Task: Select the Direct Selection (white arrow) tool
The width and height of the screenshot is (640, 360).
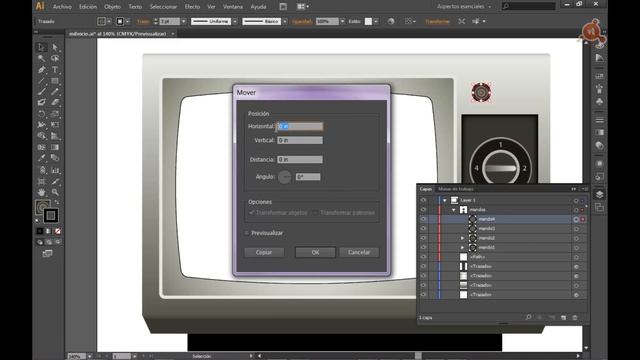Action: coord(55,47)
